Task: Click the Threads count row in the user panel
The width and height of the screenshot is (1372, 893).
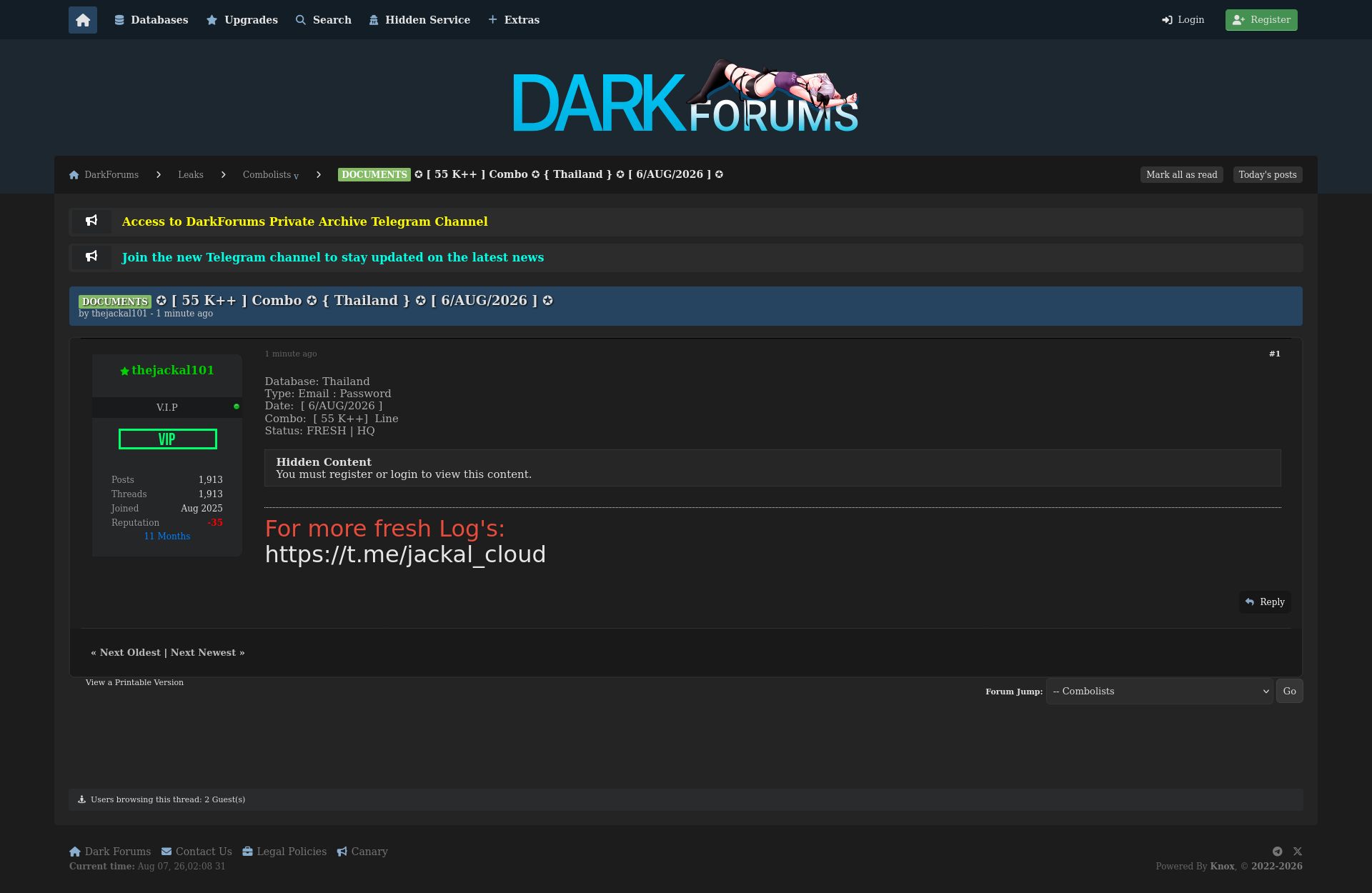Action: 167,494
